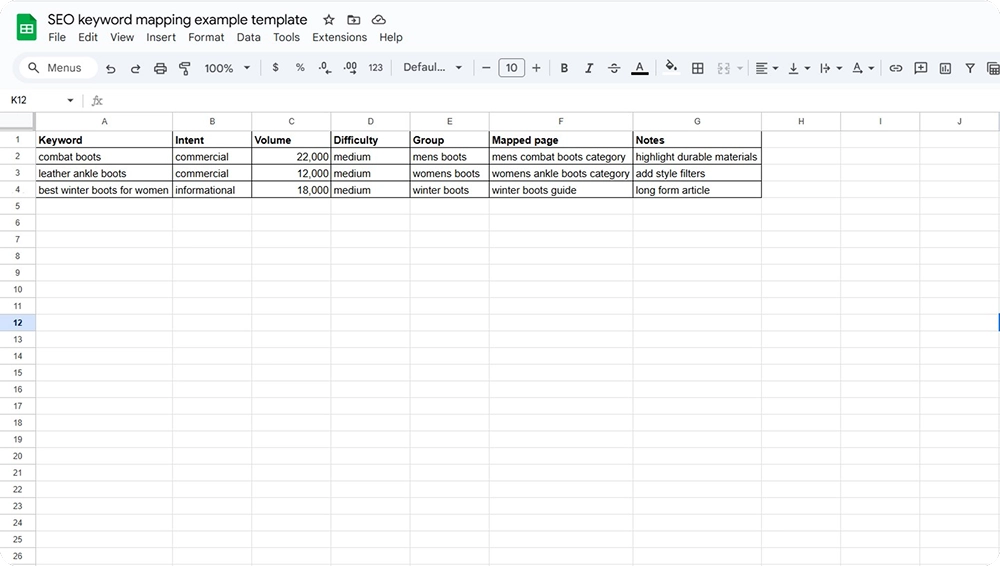Rename the document title
Screen dimensions: 1000x566
click(x=177, y=20)
